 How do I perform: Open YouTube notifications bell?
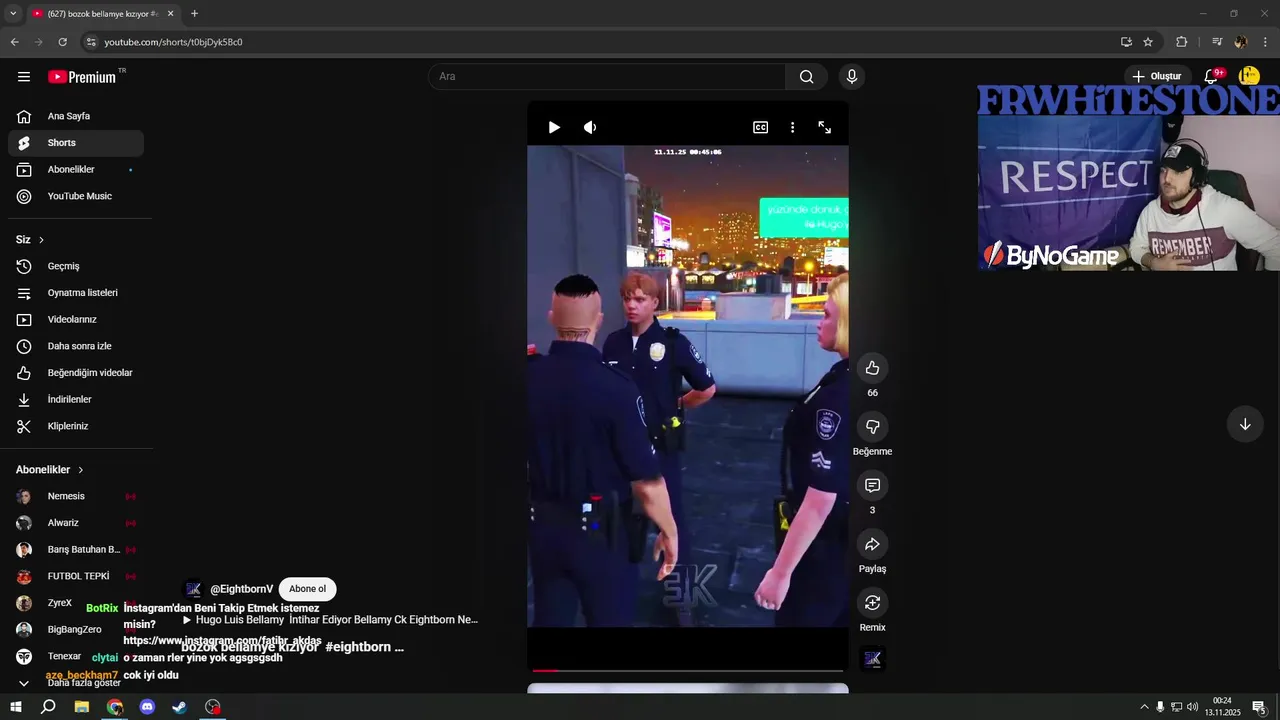click(1211, 76)
